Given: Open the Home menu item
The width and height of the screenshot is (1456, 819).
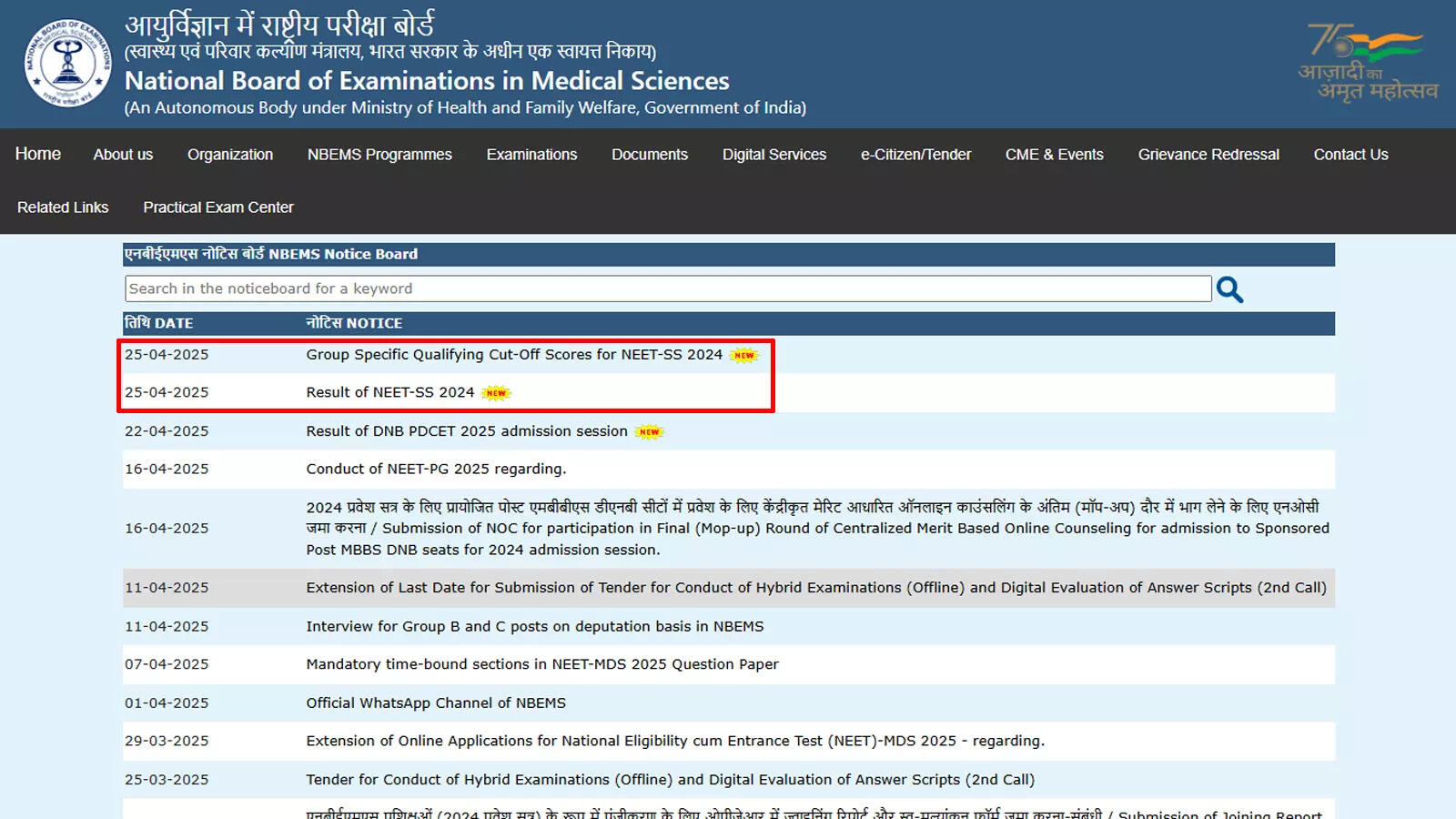Looking at the screenshot, I should (38, 154).
